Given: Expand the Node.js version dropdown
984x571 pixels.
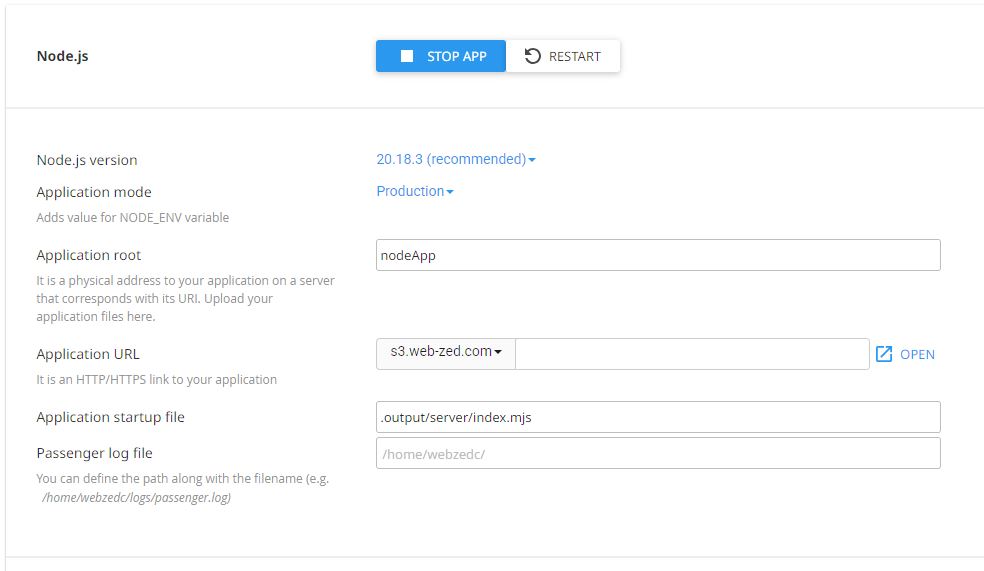Looking at the screenshot, I should [x=455, y=159].
